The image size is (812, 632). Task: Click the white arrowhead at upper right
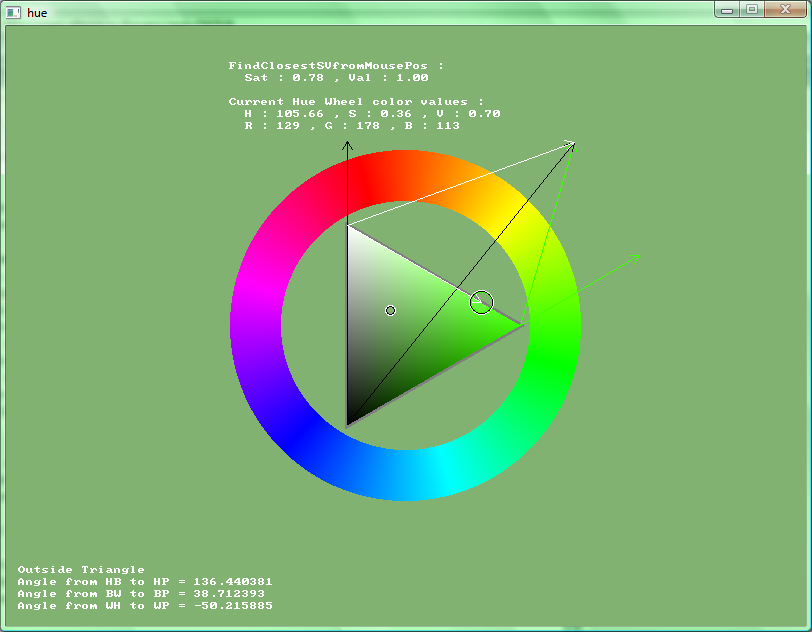coord(570,144)
